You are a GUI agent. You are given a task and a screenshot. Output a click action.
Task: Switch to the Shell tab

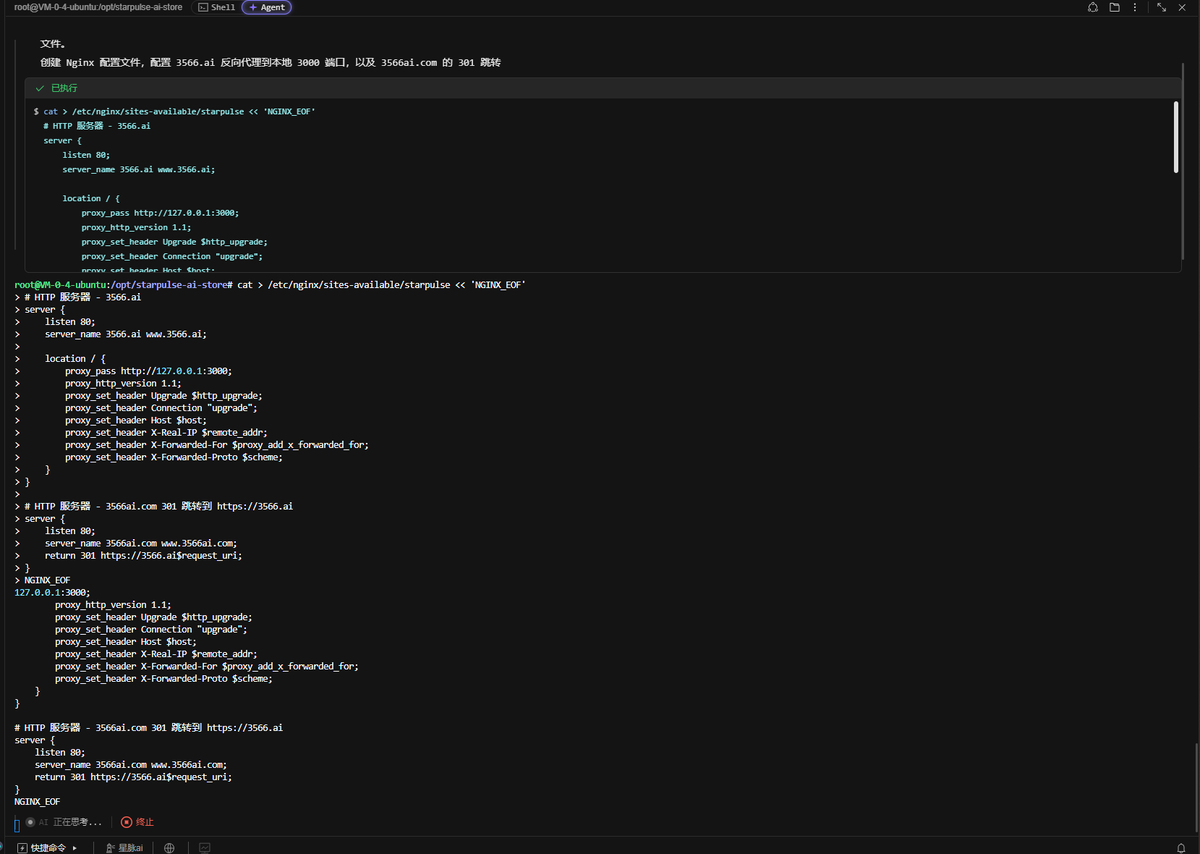[216, 7]
